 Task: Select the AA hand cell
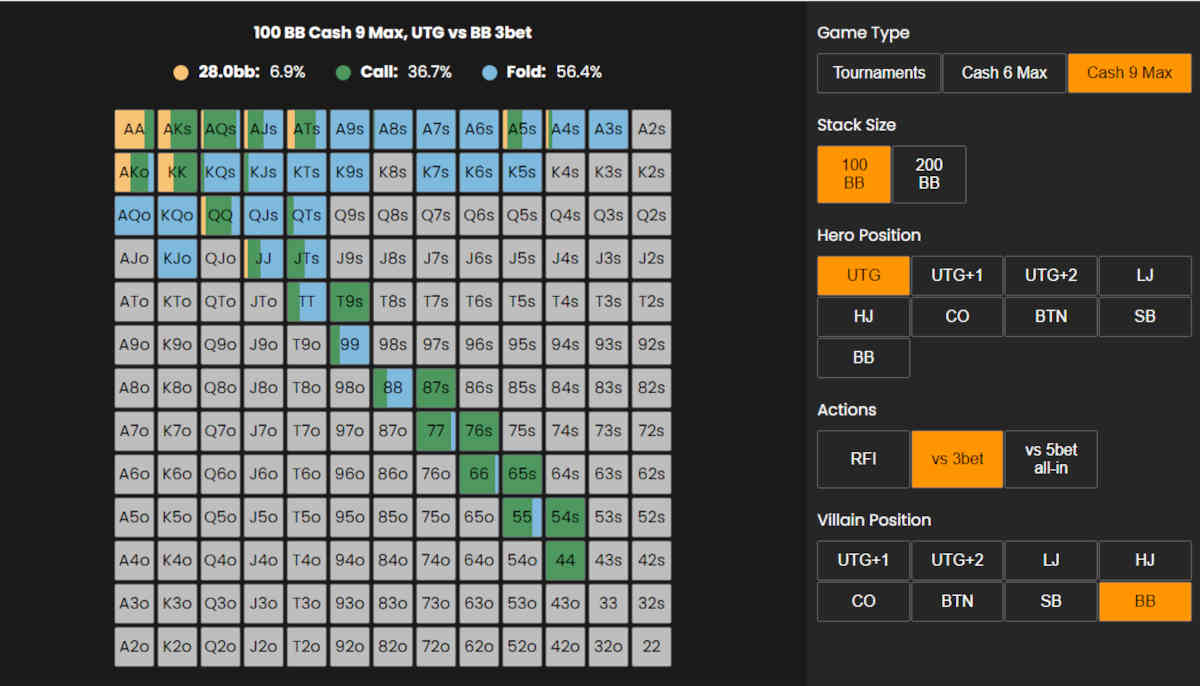[x=134, y=130]
